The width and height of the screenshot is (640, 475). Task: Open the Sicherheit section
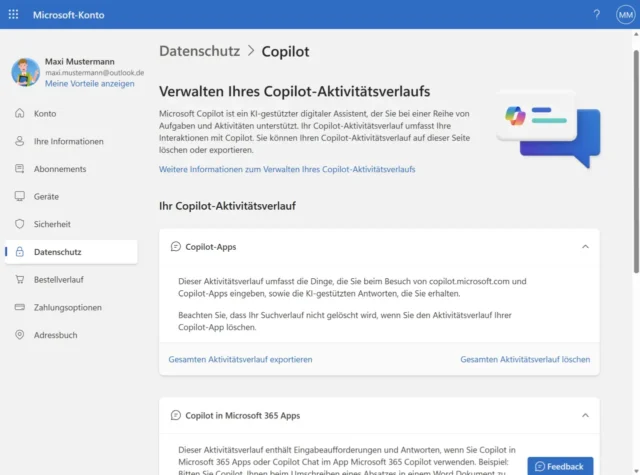click(x=71, y=224)
